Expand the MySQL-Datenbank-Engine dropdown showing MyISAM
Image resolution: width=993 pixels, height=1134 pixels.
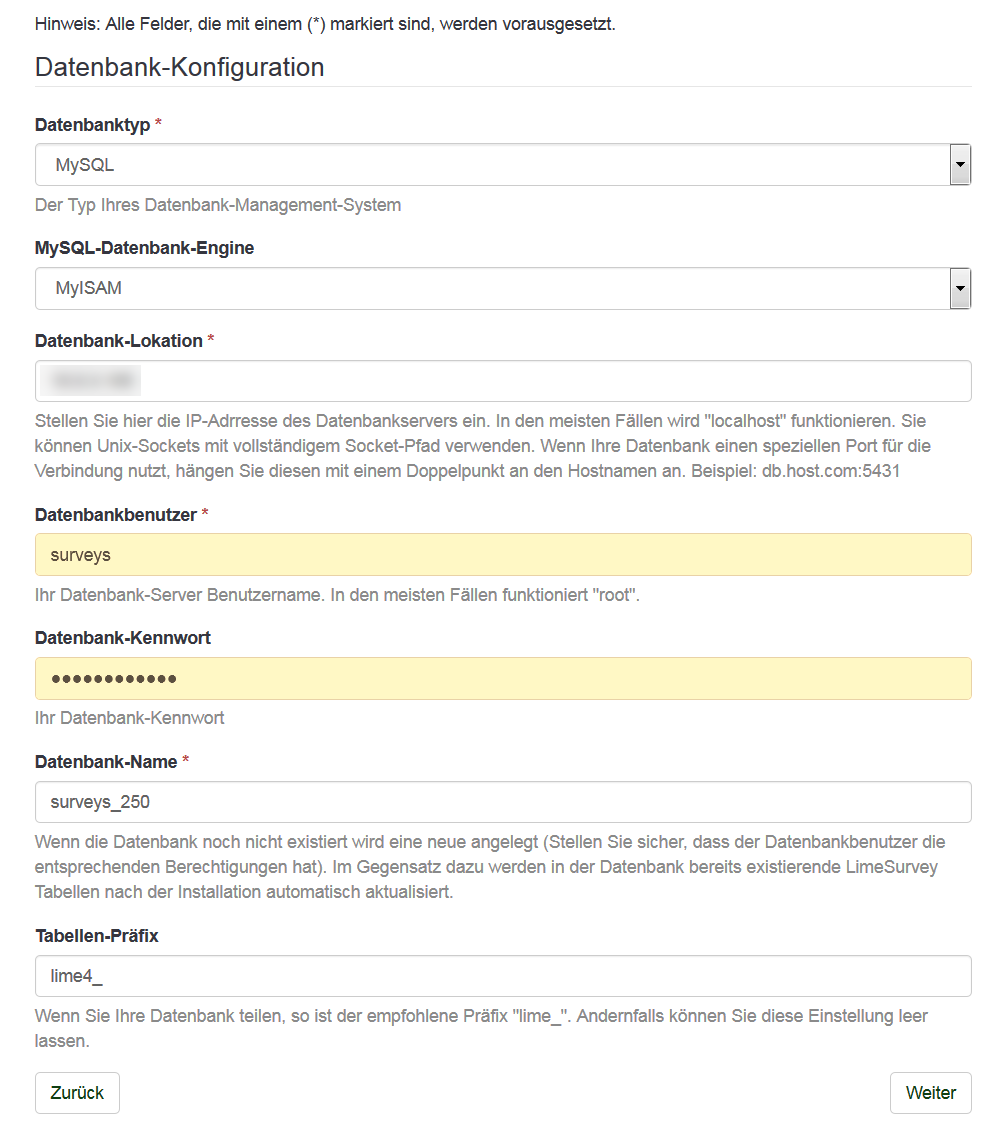pyautogui.click(x=490, y=289)
